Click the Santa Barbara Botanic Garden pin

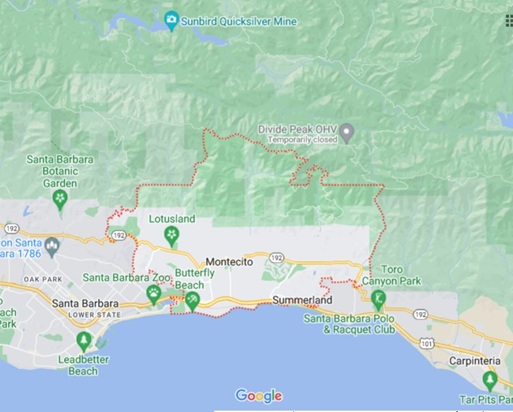point(60,199)
